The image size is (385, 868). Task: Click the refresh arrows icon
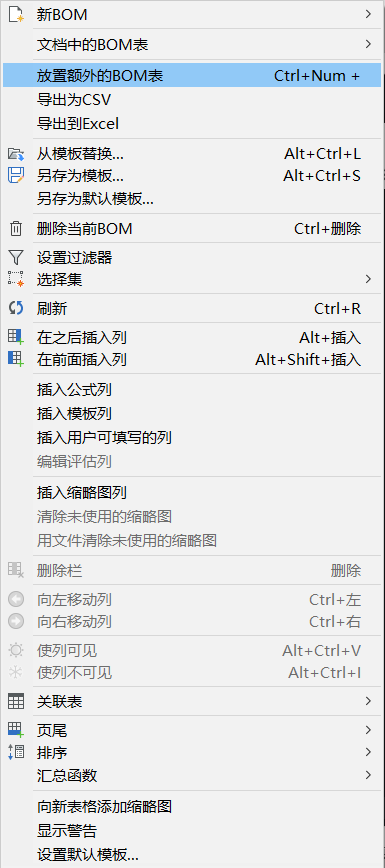tap(16, 308)
